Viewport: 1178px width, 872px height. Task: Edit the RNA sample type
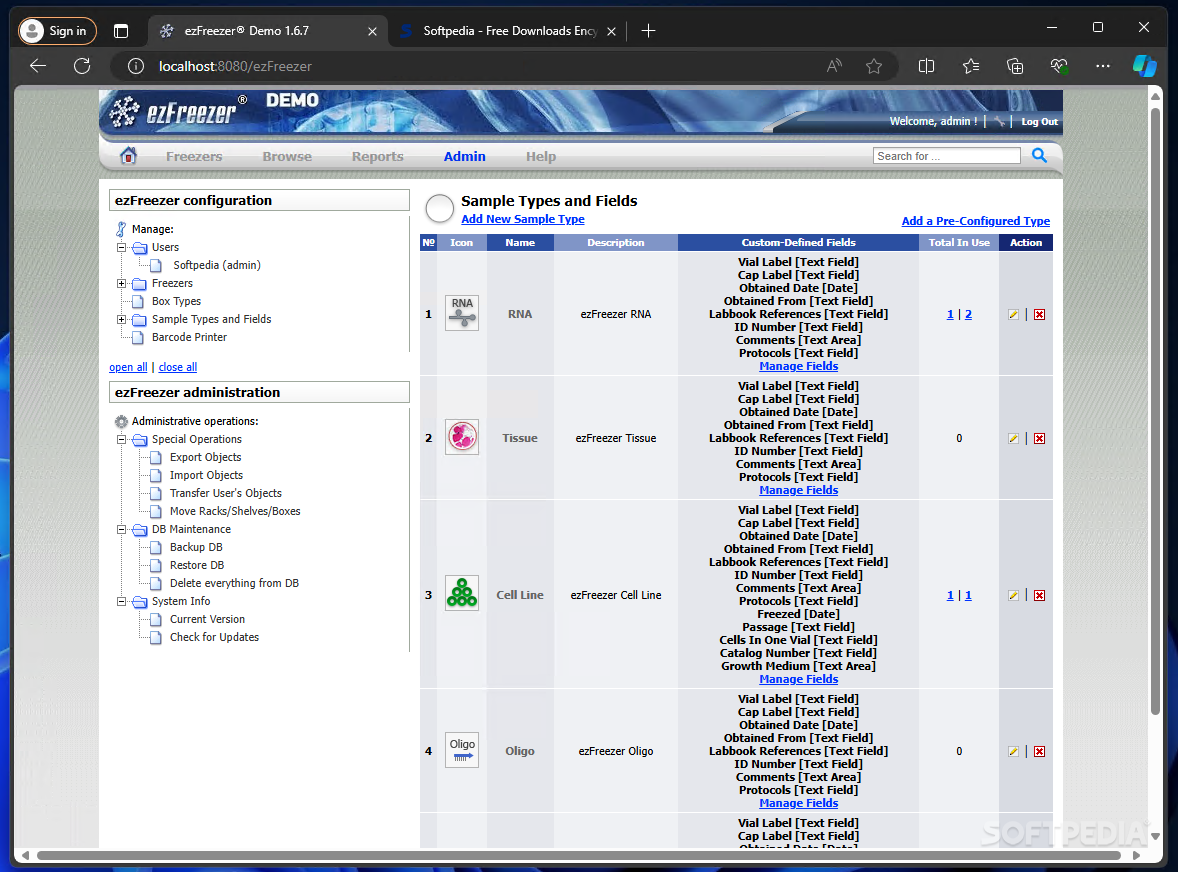coord(1013,315)
